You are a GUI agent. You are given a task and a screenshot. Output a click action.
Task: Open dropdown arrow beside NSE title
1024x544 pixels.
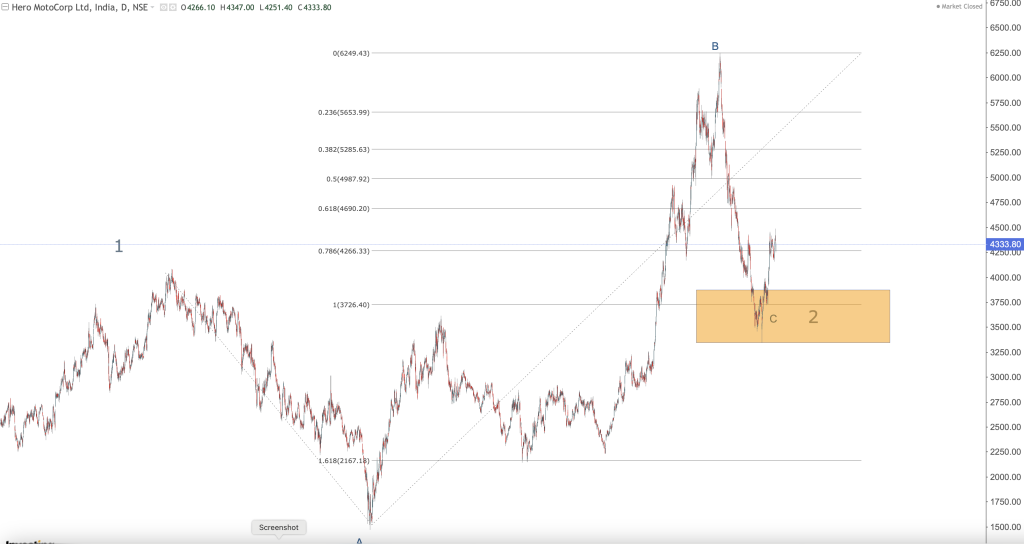point(153,8)
